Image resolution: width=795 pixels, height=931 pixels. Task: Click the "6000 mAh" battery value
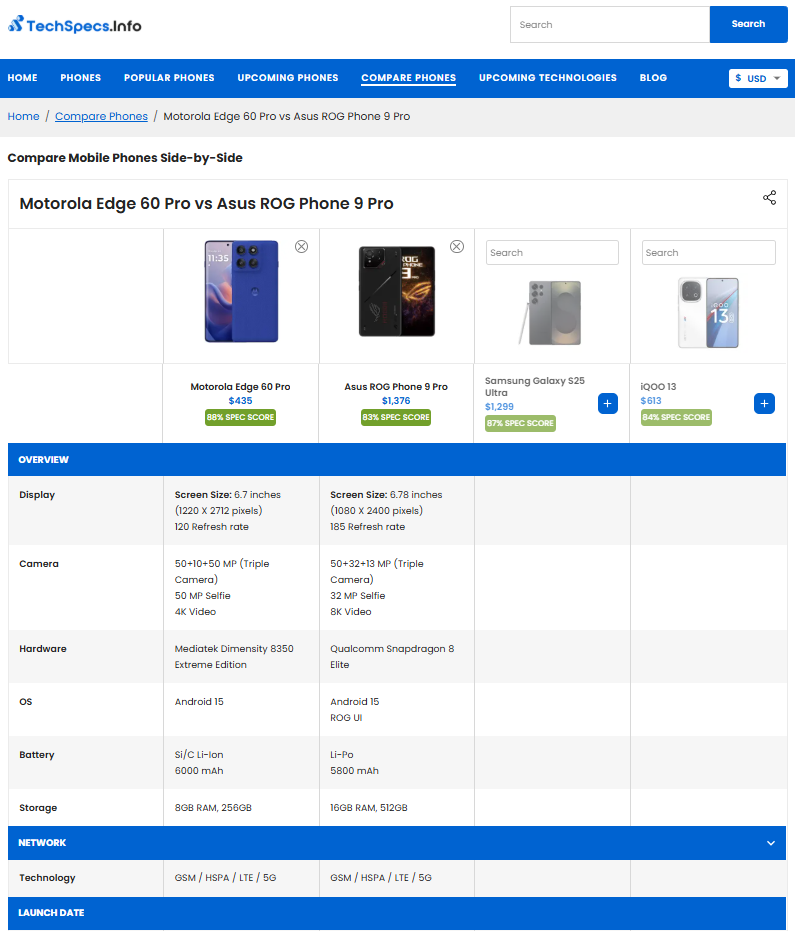199,771
